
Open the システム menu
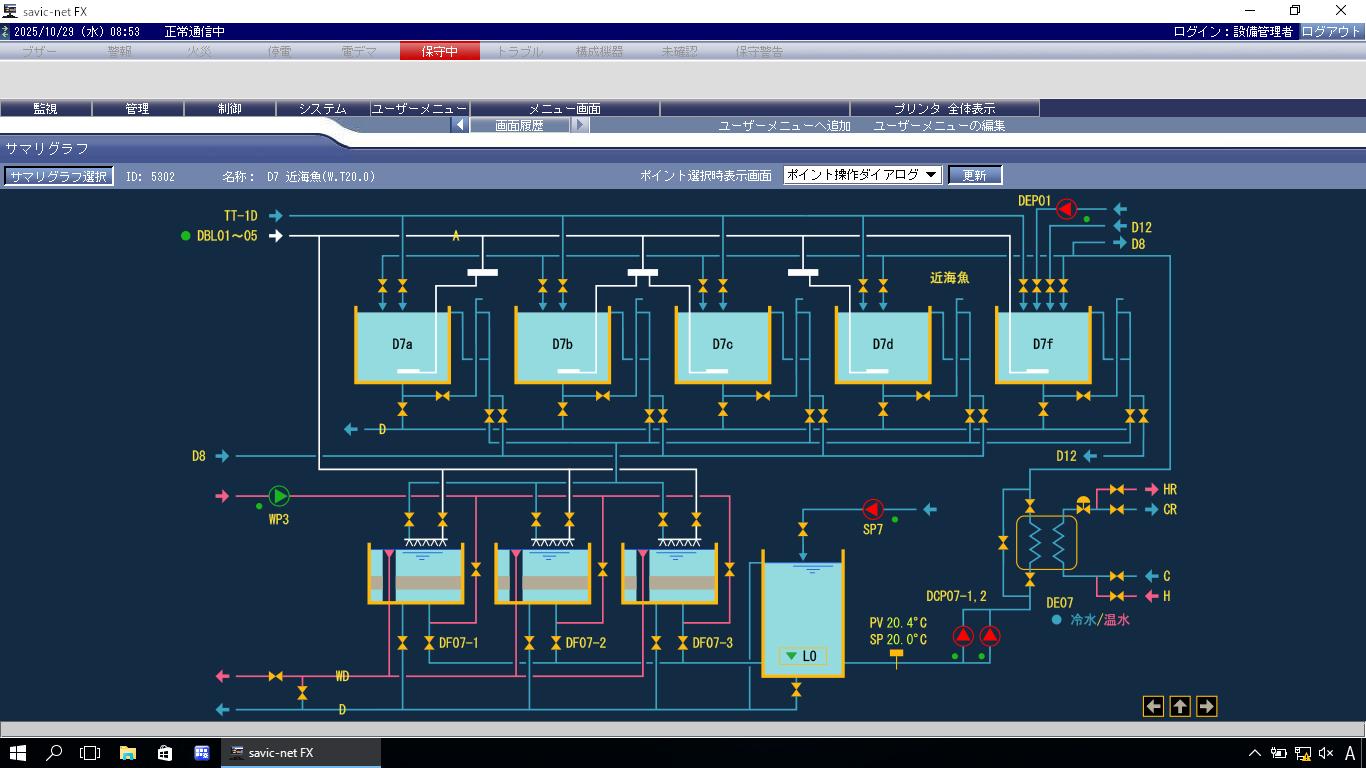[x=322, y=108]
